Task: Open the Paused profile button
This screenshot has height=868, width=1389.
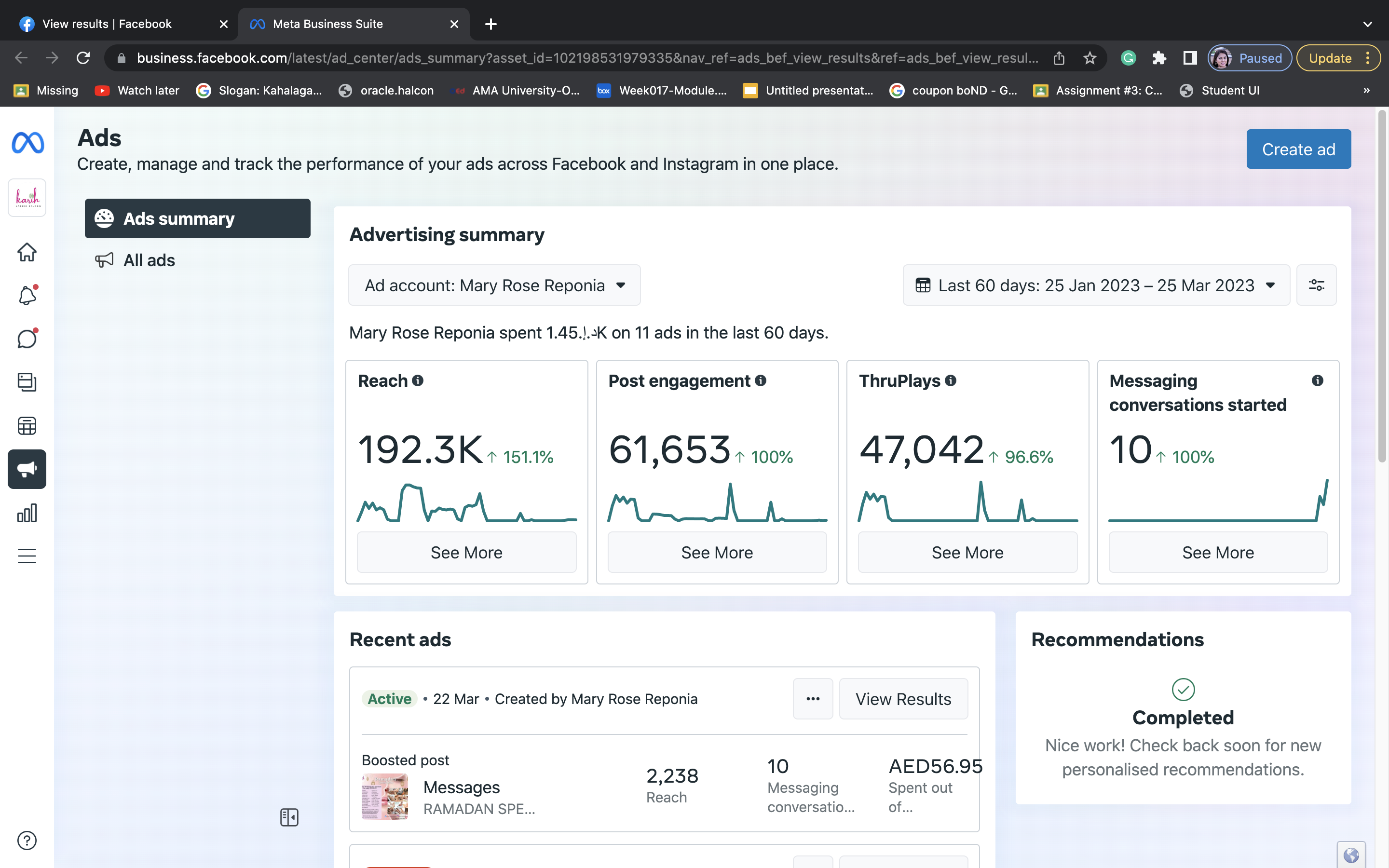Action: [1250, 58]
